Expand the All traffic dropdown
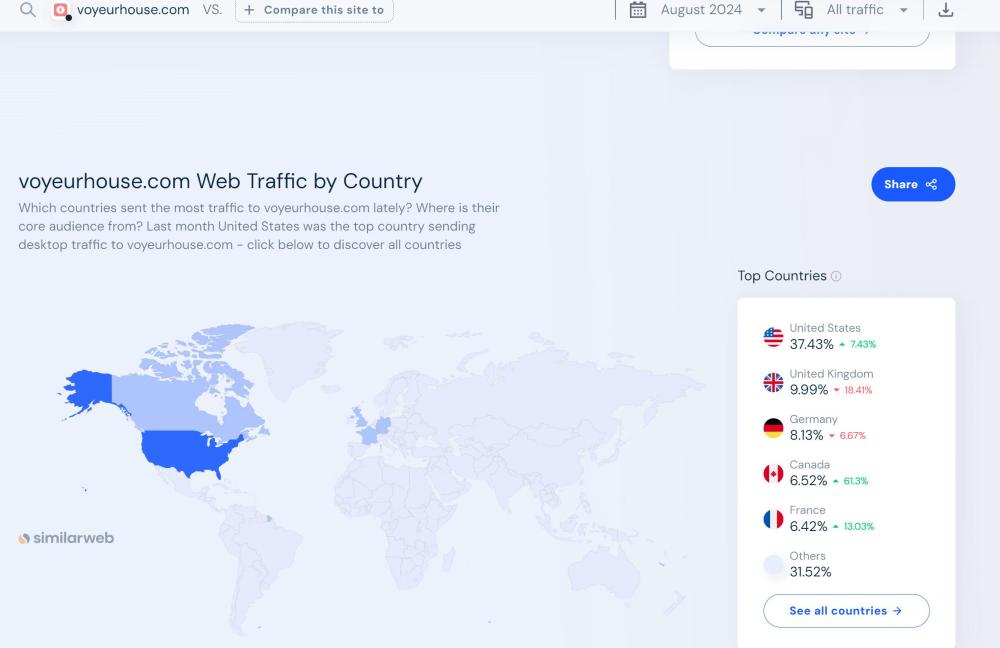The width and height of the screenshot is (1000, 648). (866, 10)
